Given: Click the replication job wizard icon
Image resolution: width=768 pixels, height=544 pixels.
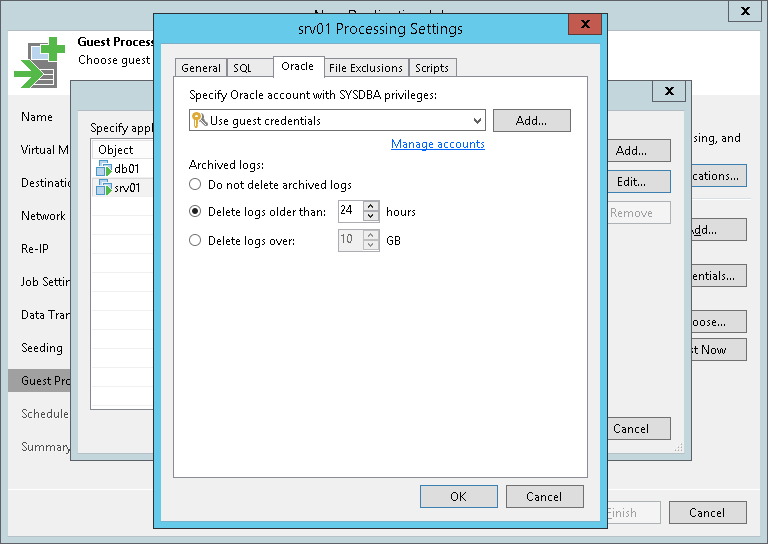Looking at the screenshot, I should click(x=40, y=63).
